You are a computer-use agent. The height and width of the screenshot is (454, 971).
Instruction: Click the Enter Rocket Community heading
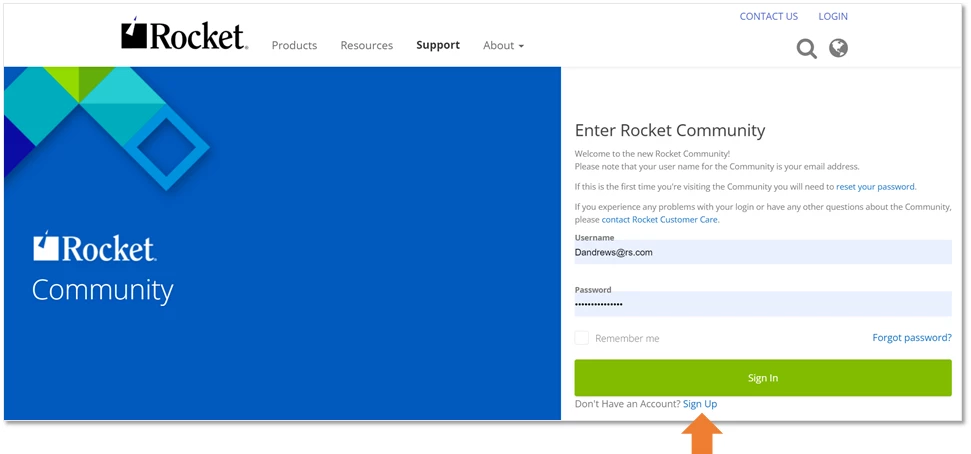pos(670,131)
